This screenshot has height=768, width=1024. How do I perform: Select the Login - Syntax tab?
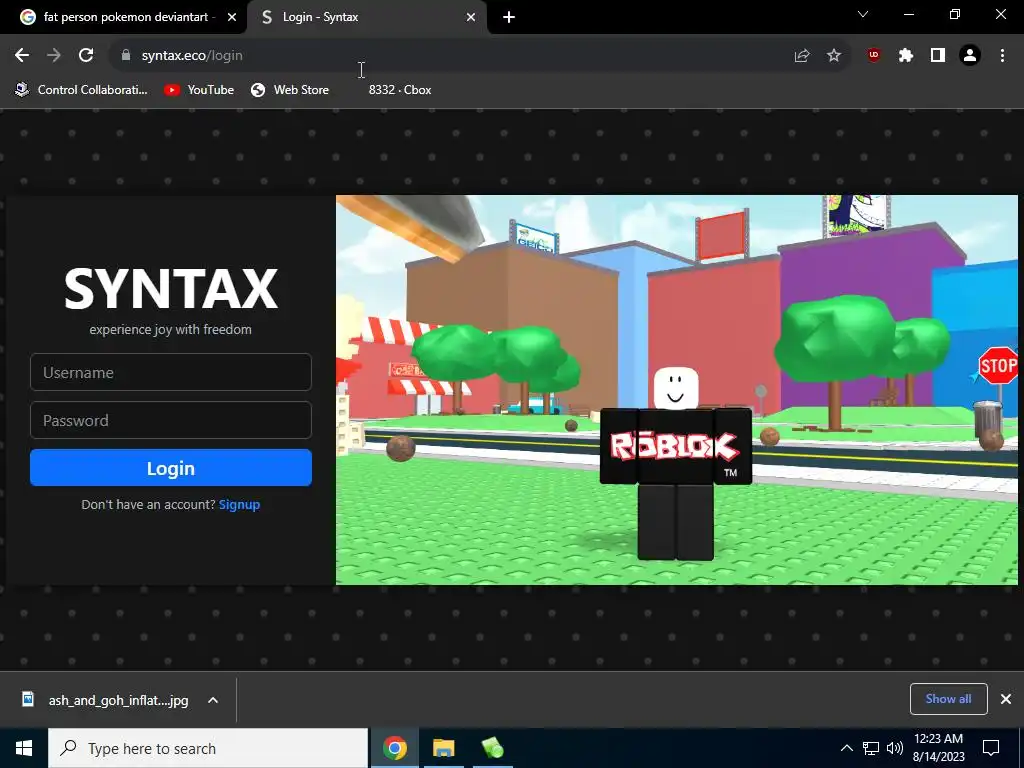[x=367, y=17]
